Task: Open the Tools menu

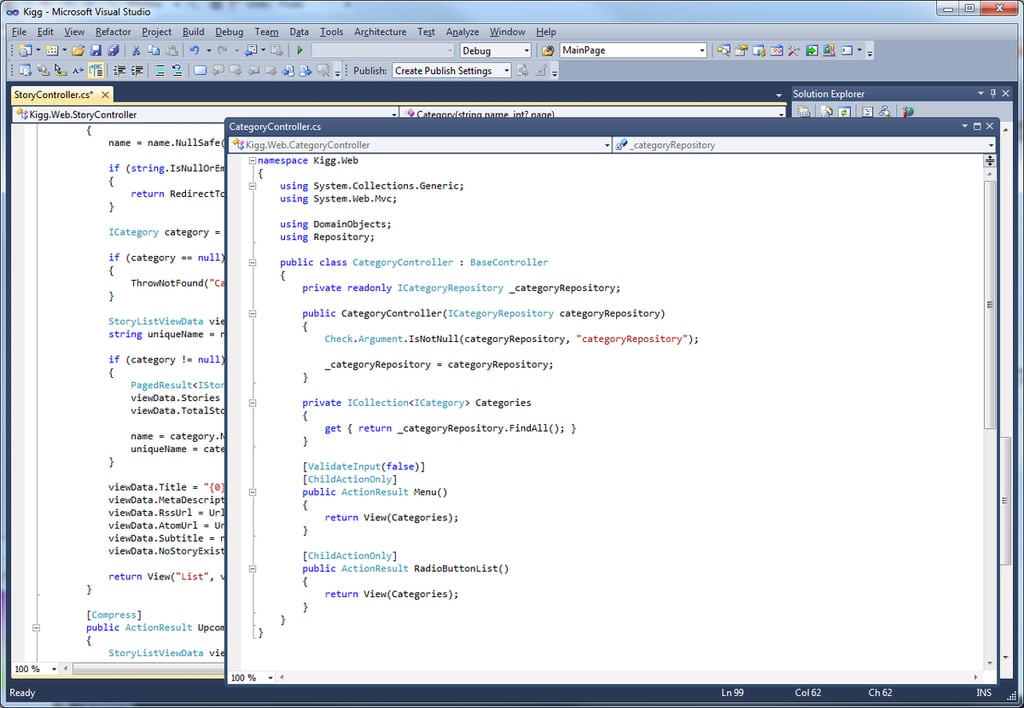Action: coord(331,31)
